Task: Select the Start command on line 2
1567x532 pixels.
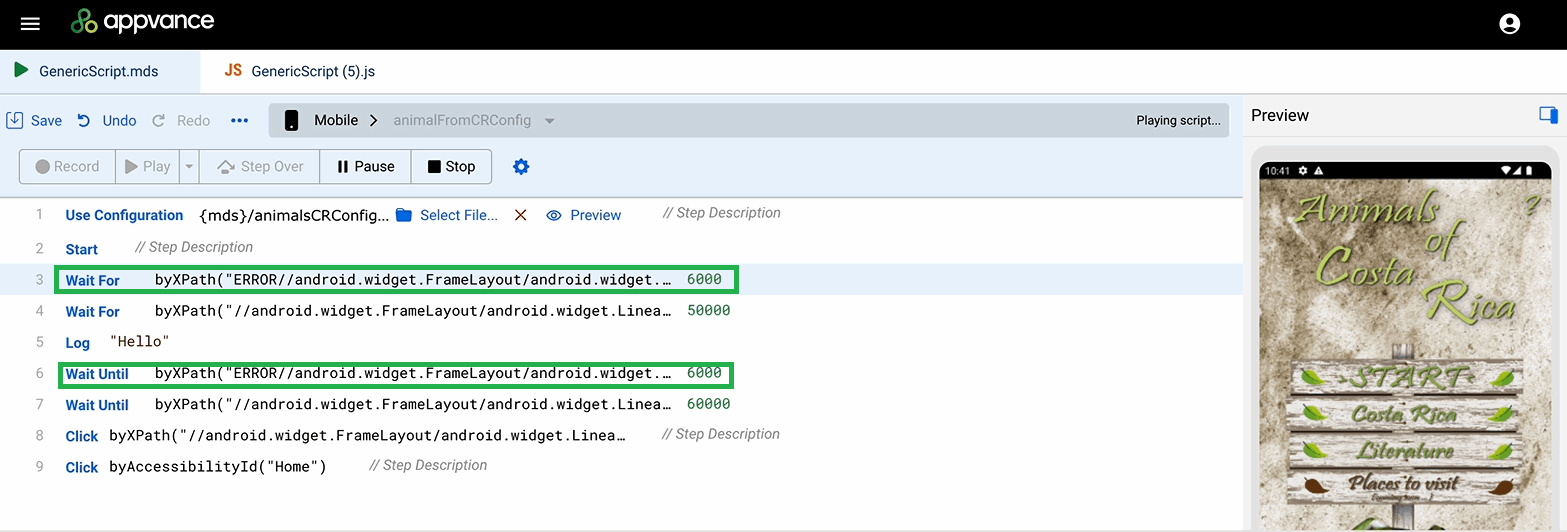Action: pos(81,249)
